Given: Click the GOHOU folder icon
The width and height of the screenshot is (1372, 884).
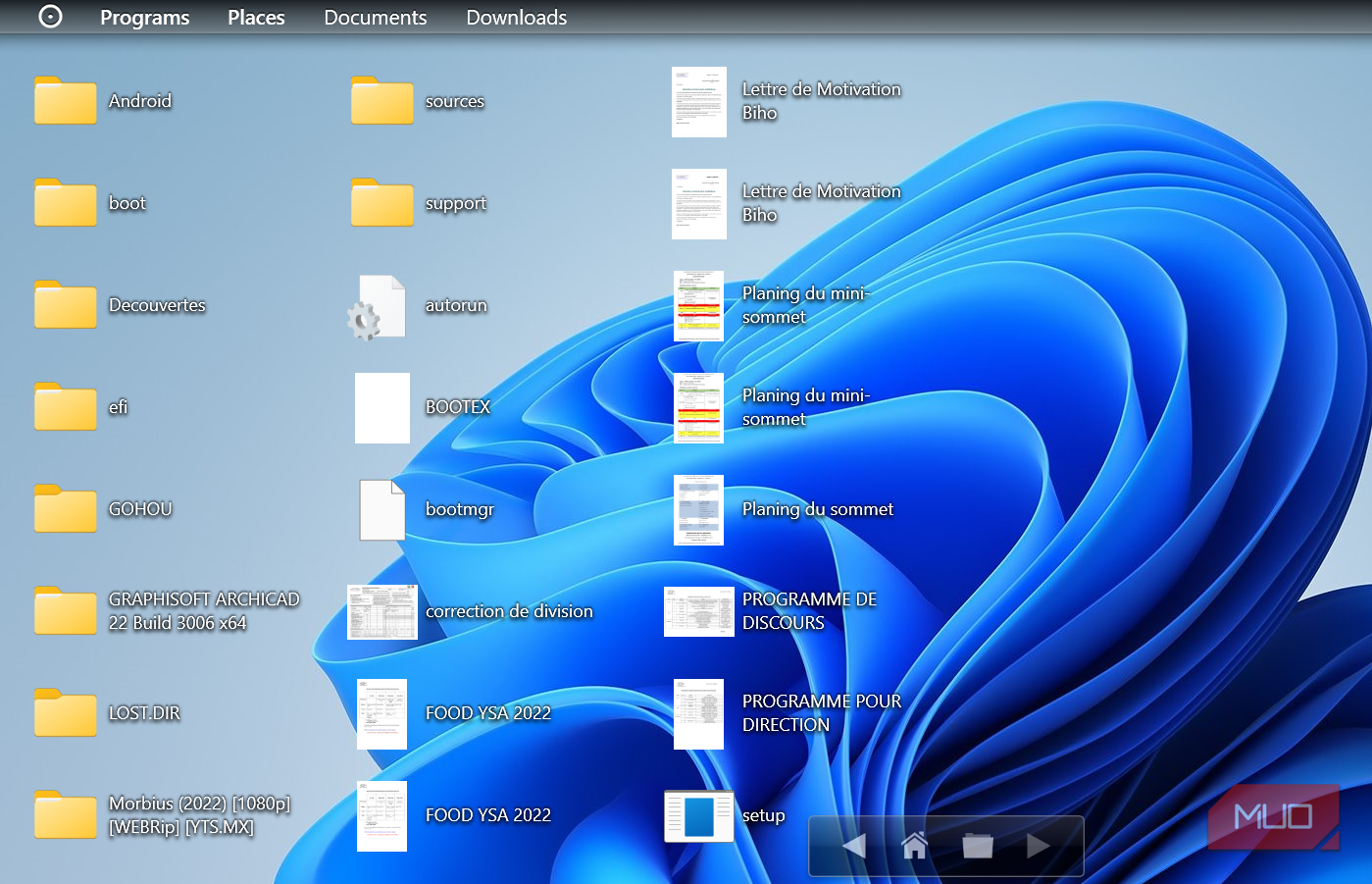Looking at the screenshot, I should click(x=66, y=509).
